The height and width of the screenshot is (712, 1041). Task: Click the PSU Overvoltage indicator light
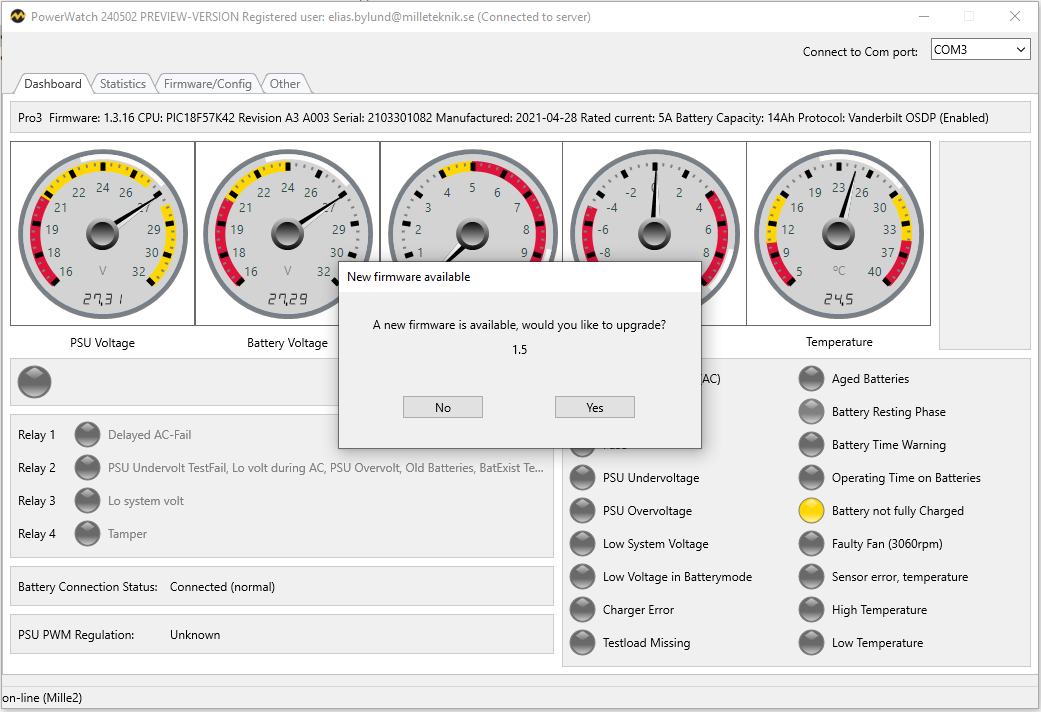click(582, 511)
